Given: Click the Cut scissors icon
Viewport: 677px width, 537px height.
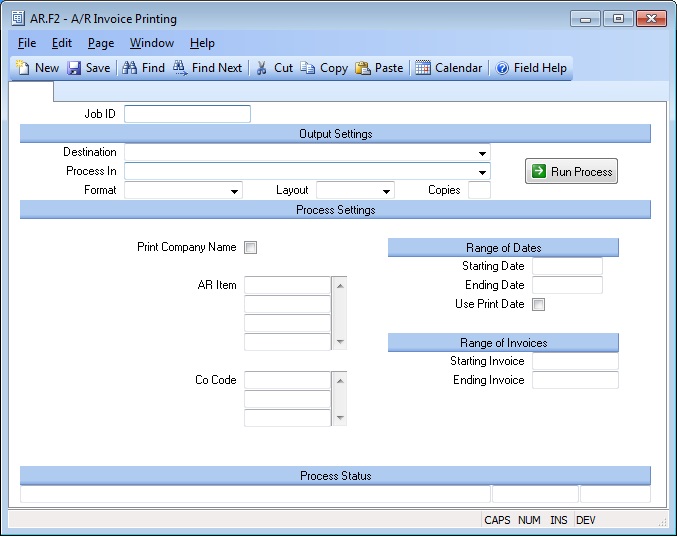Looking at the screenshot, I should pos(262,68).
